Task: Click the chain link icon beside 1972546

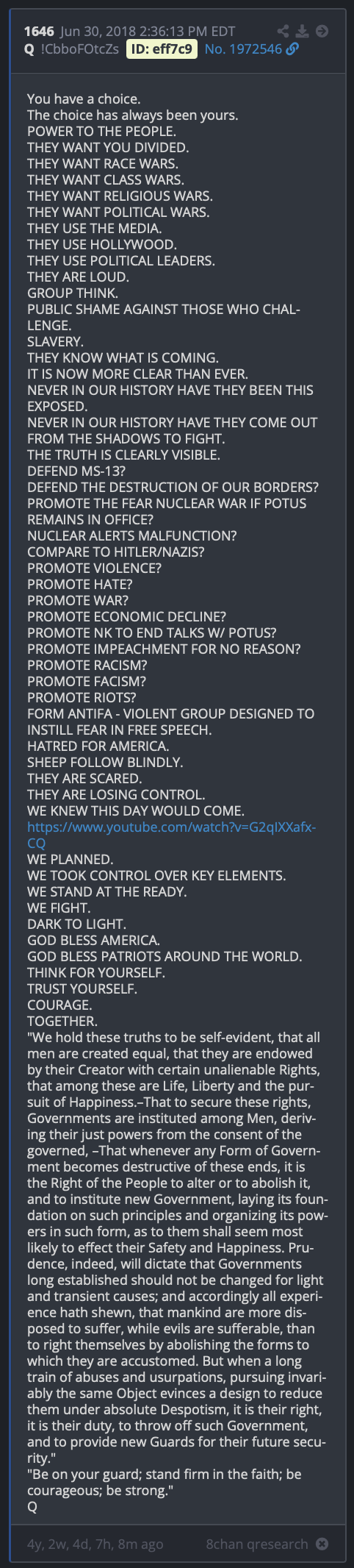Action: click(292, 49)
